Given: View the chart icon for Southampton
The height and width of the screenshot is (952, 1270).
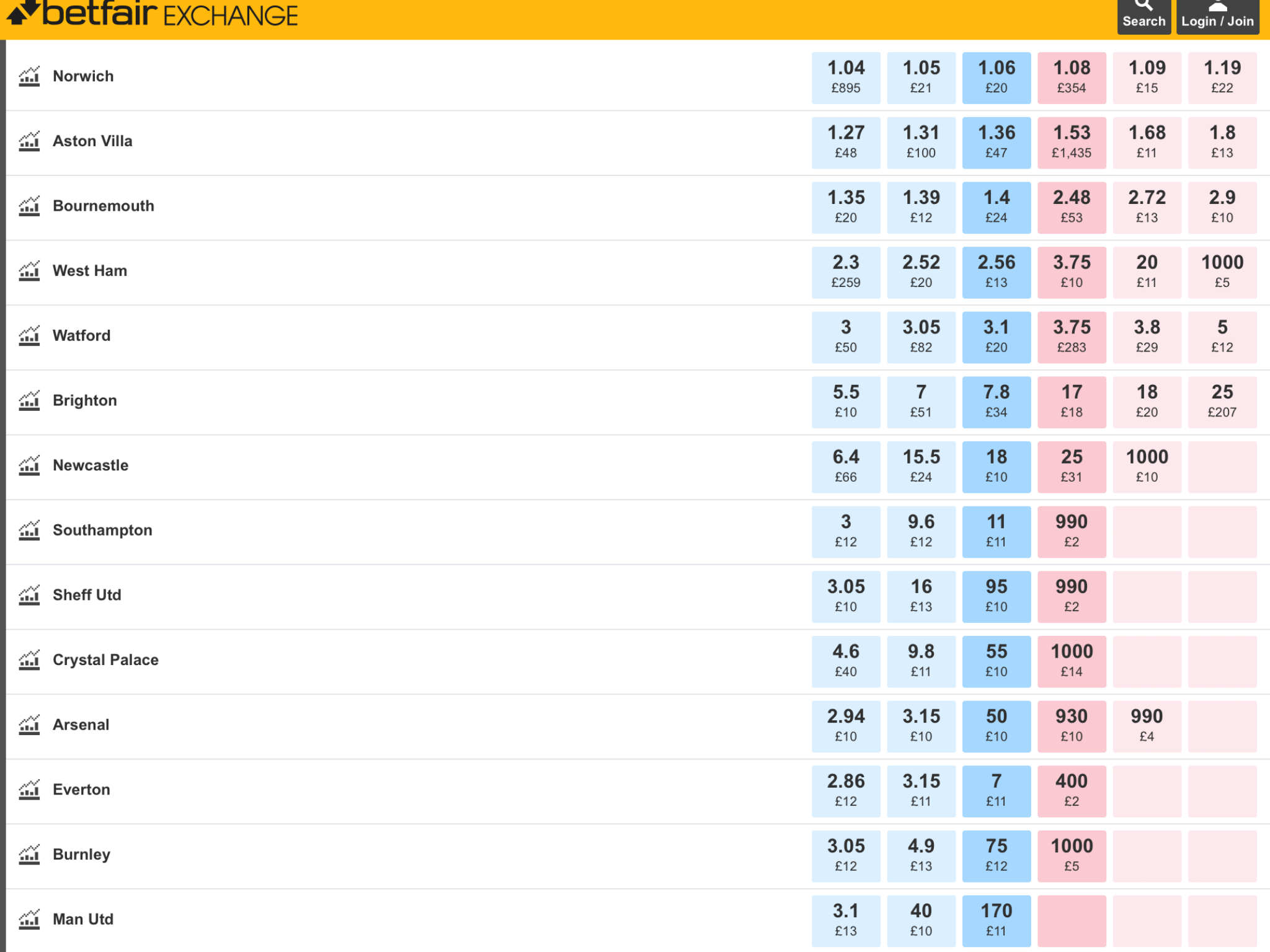Looking at the screenshot, I should tap(29, 530).
